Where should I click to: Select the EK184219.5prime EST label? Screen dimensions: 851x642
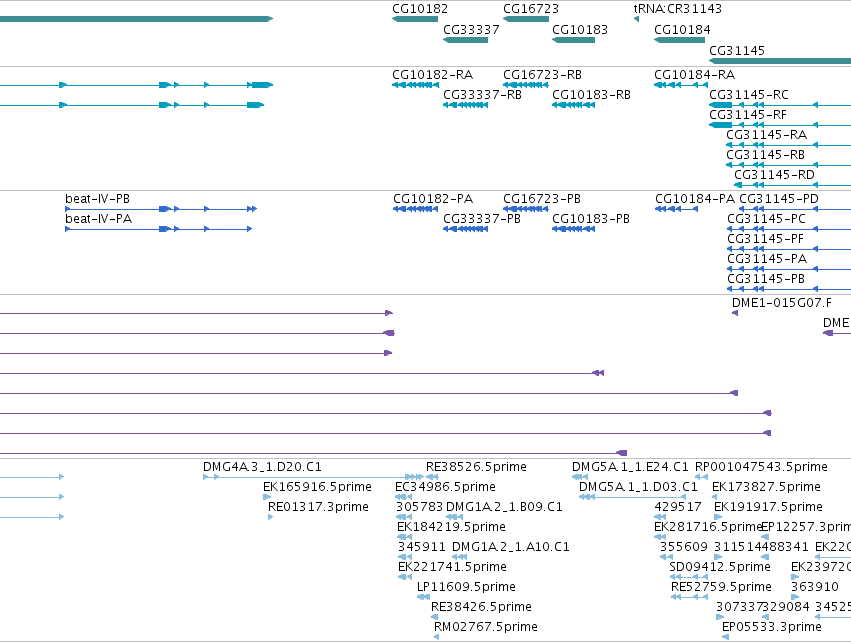click(x=451, y=527)
